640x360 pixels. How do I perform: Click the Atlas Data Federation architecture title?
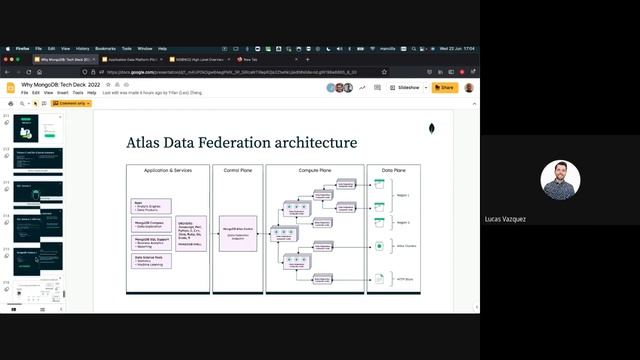[x=242, y=142]
